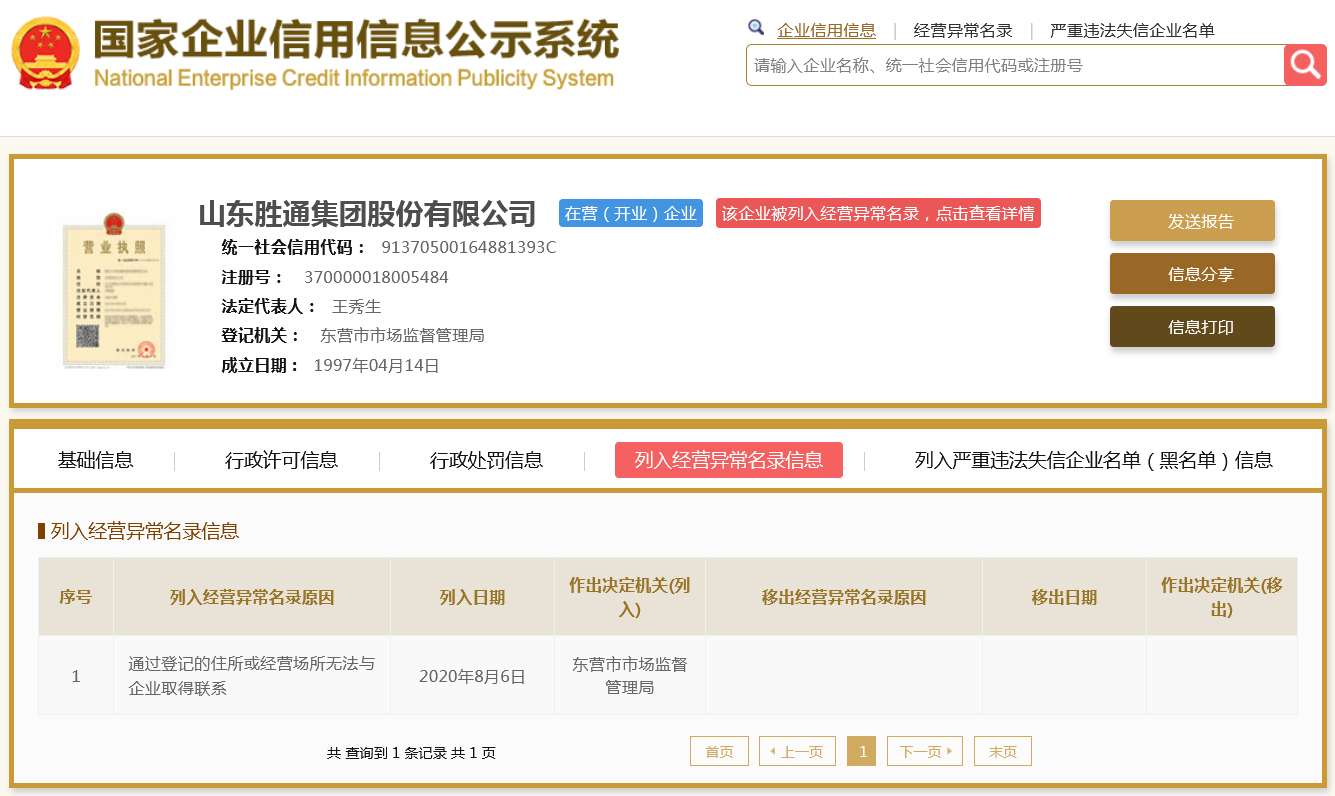1335x796 pixels.
Task: Switch to the 行政许可信息 tab
Action: 281,460
